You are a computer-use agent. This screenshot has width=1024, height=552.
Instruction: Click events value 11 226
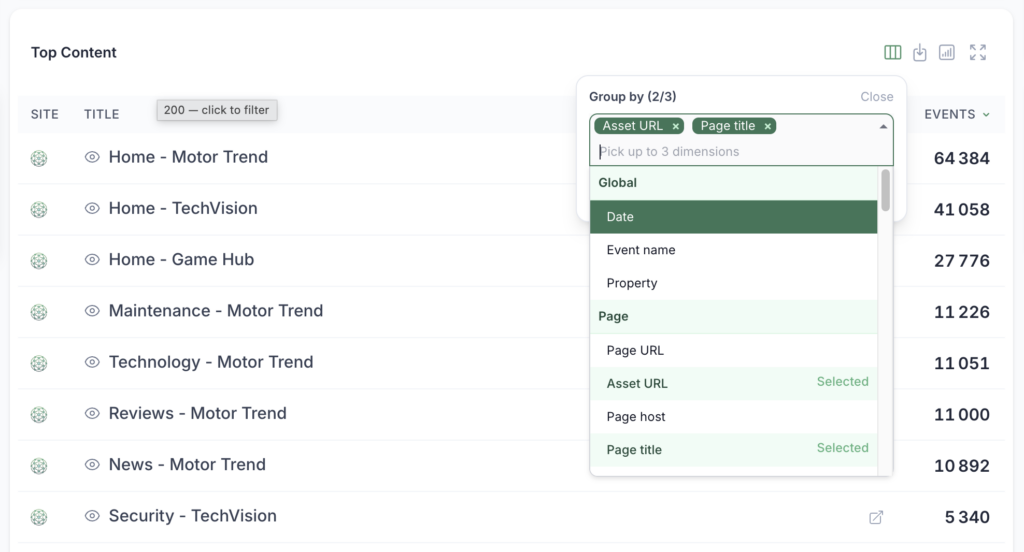(x=961, y=312)
